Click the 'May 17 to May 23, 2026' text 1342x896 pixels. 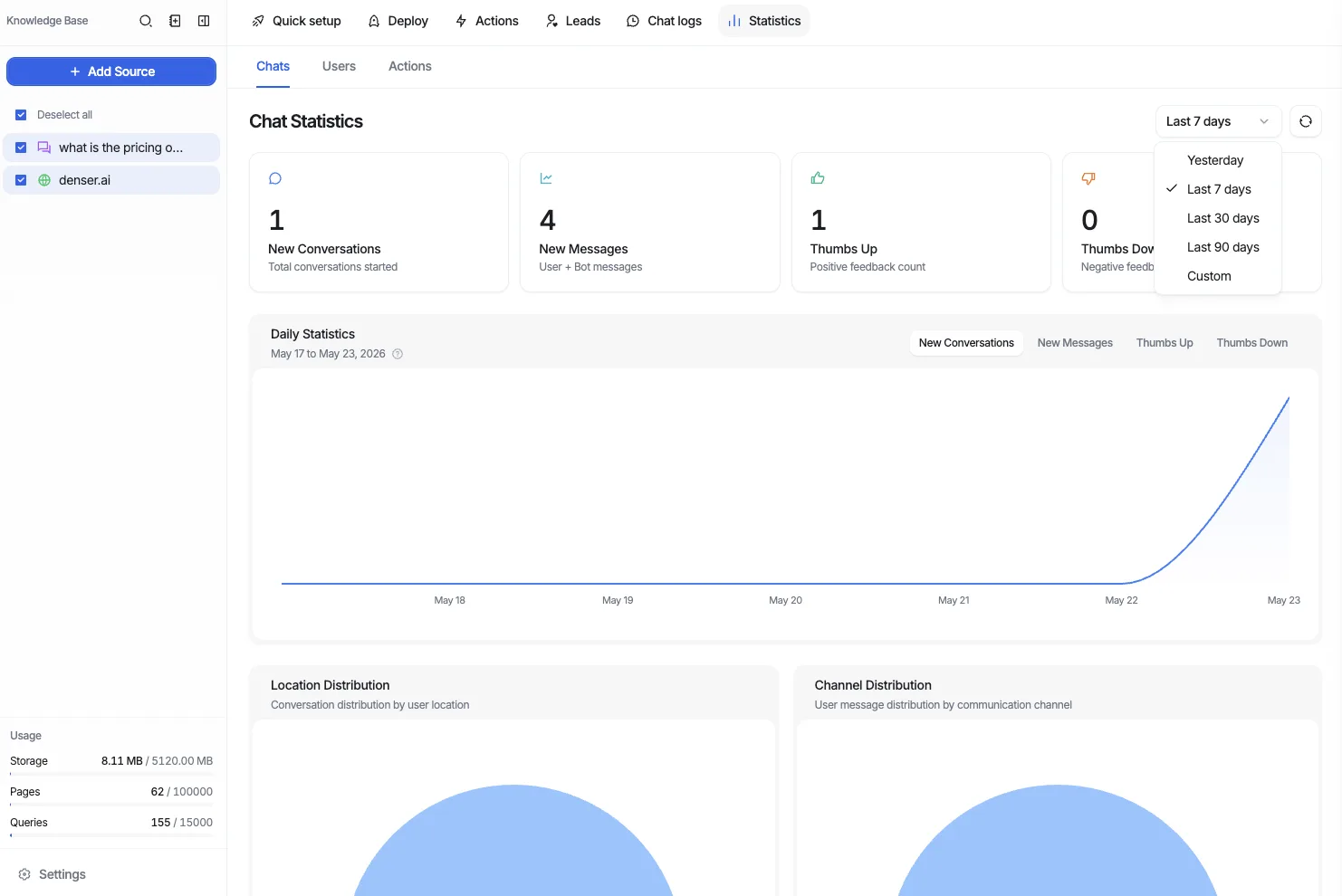(328, 354)
